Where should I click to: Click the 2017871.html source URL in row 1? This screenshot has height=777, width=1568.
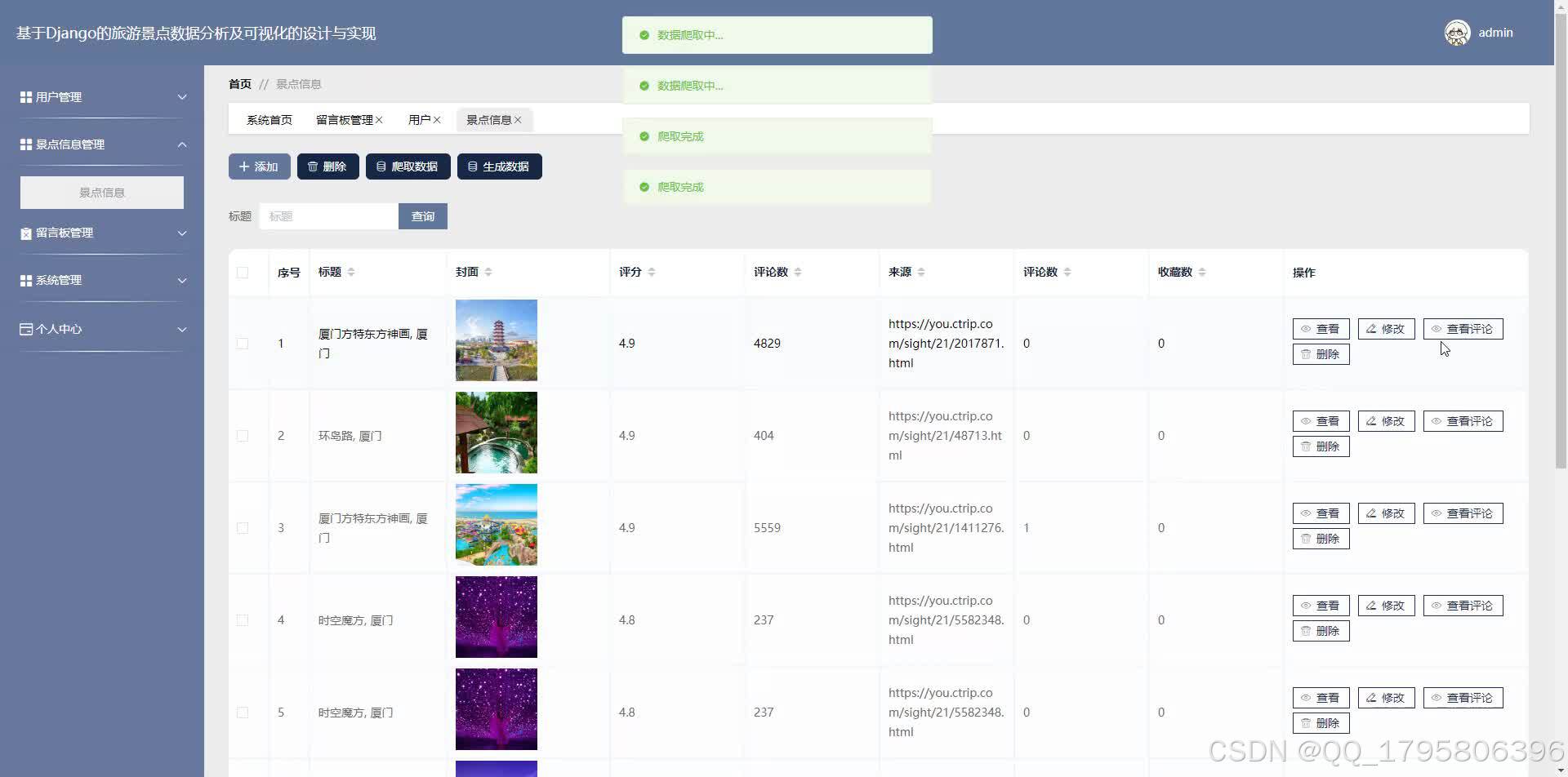click(x=947, y=344)
